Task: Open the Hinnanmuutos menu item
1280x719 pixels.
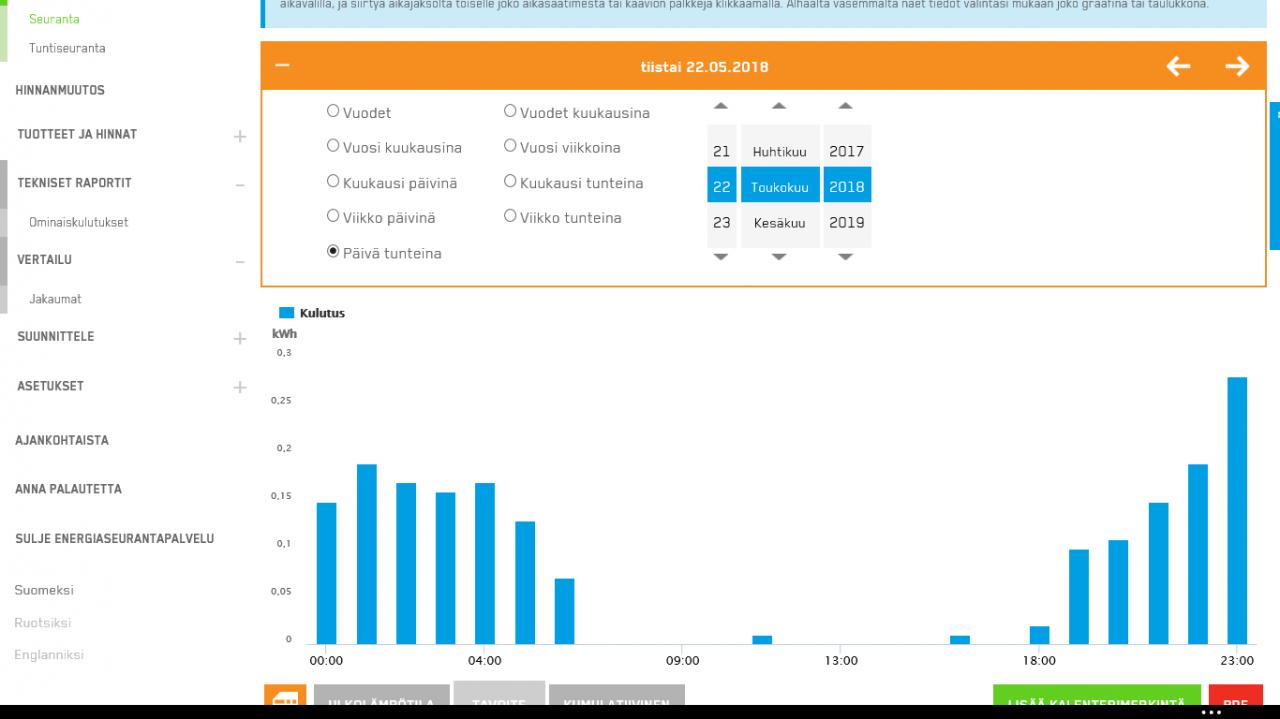Action: 60,90
